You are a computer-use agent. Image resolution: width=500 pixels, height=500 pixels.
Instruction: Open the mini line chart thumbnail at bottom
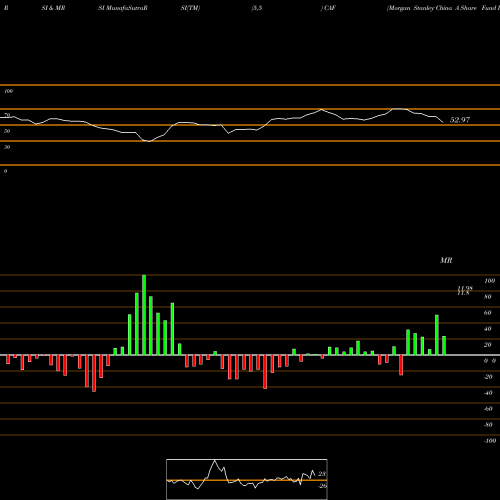pos(247,479)
